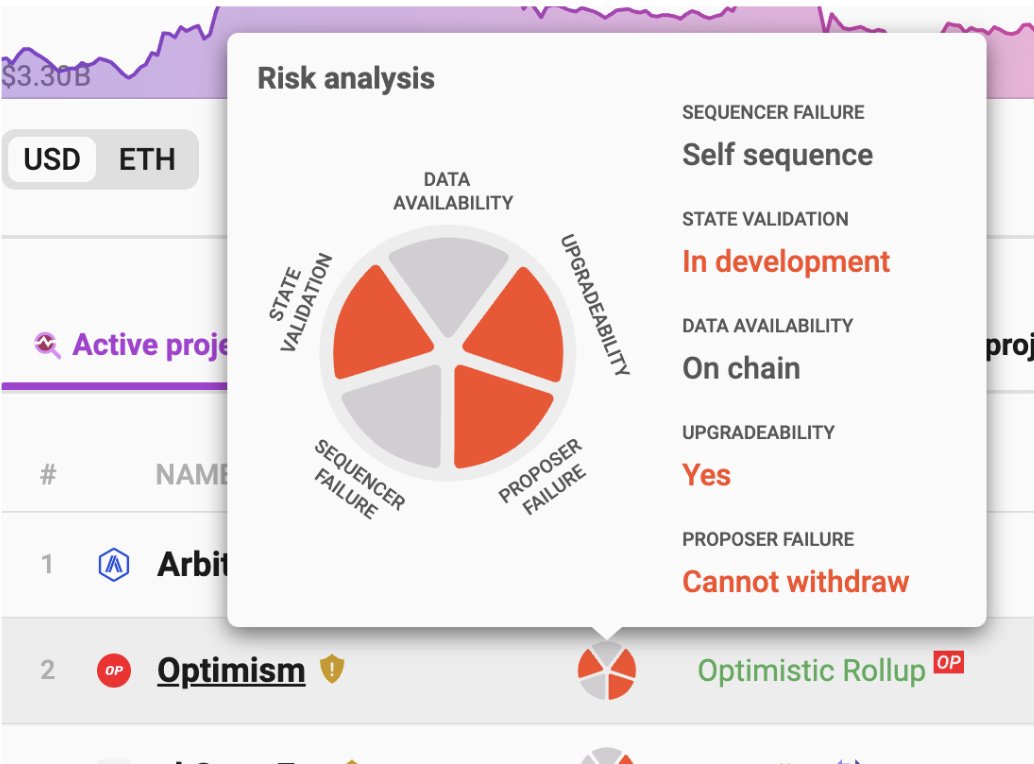Click the grey Data Availability pie slice
The image size is (1034, 764).
[448, 280]
